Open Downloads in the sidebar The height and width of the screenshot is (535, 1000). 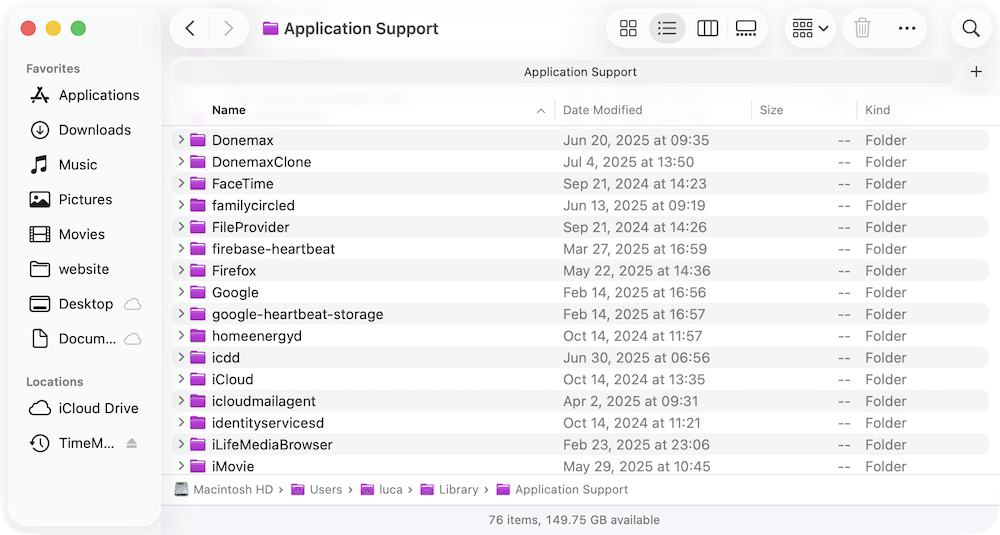80,130
